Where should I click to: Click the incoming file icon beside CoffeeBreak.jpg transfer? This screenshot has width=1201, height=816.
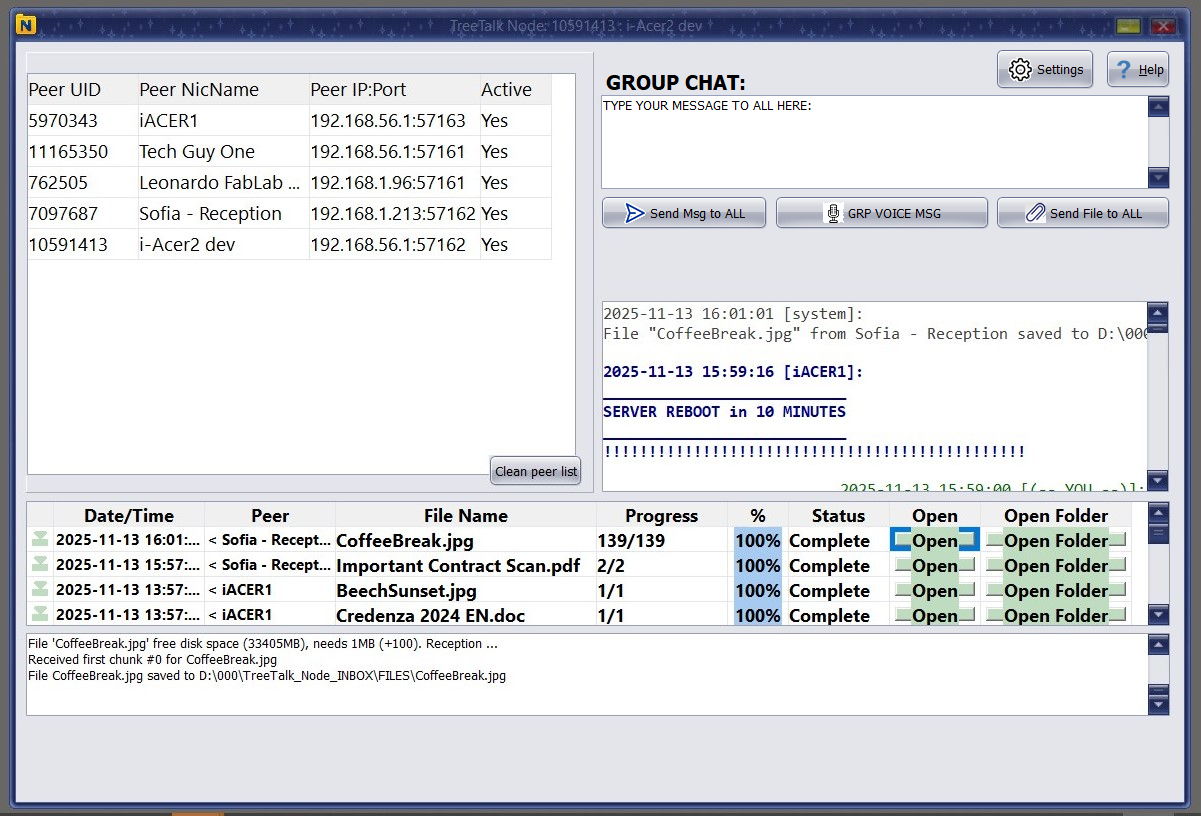point(40,540)
